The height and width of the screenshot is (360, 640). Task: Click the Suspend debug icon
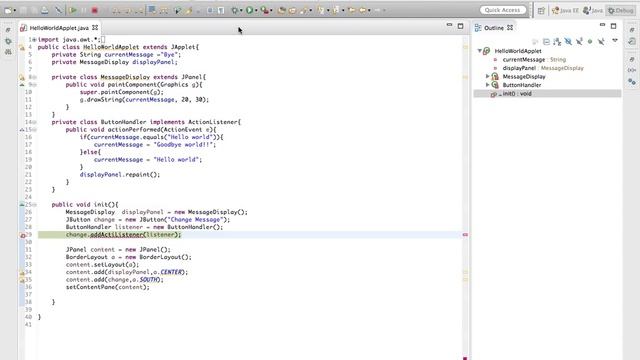click(x=84, y=10)
